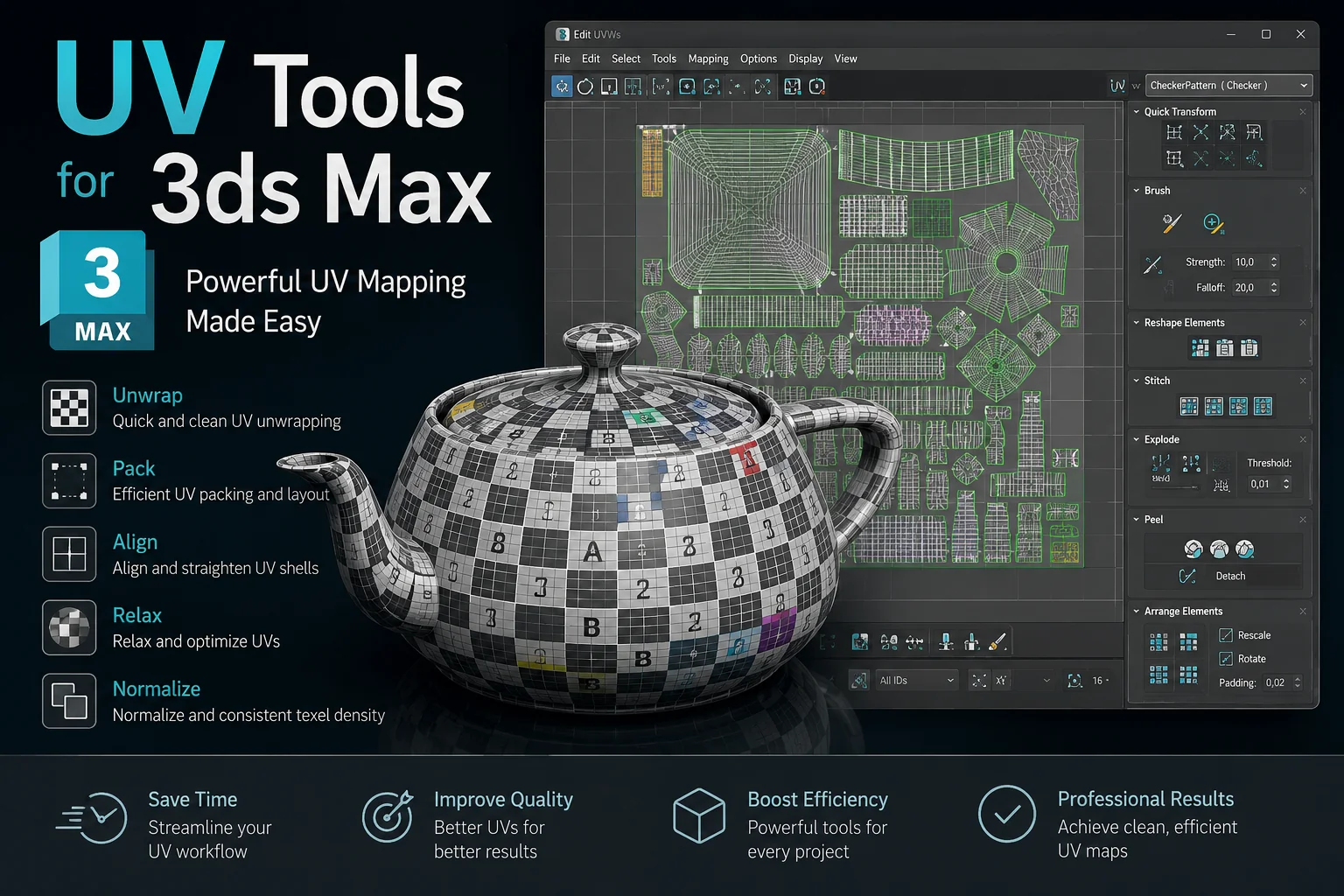The height and width of the screenshot is (896, 1344).
Task: Click the Detach button in Peel panel
Action: [1230, 576]
